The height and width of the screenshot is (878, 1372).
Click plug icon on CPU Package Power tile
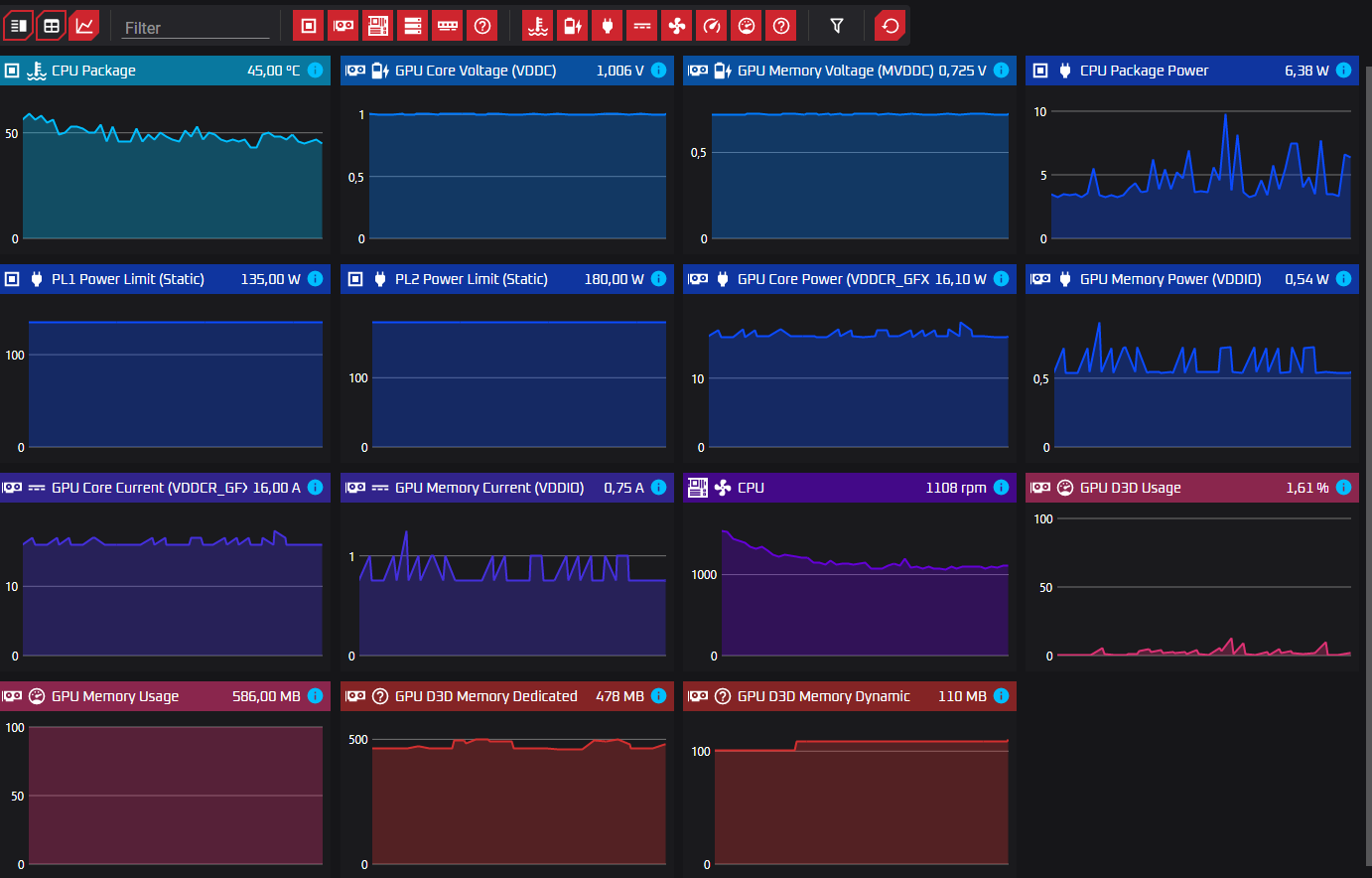pos(1065,71)
